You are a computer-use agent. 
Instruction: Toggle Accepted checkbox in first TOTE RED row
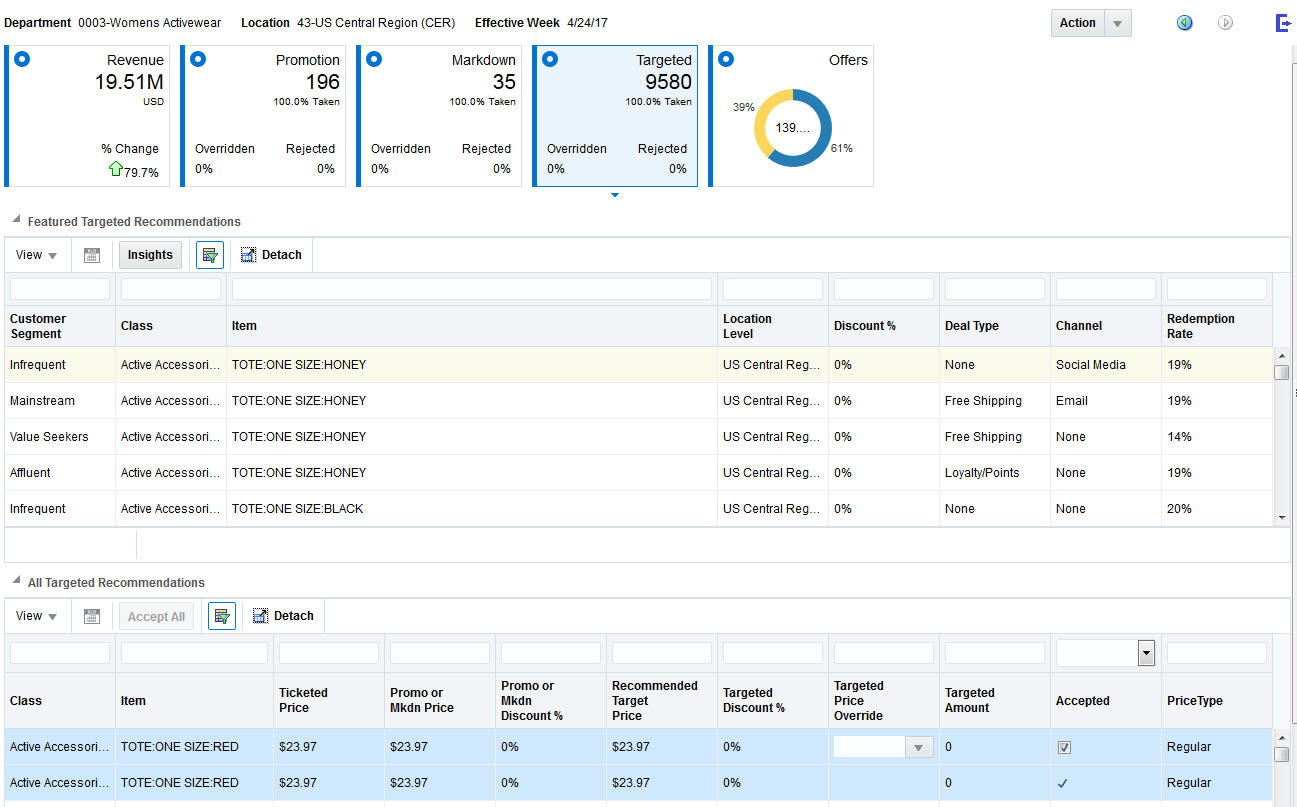pos(1064,747)
